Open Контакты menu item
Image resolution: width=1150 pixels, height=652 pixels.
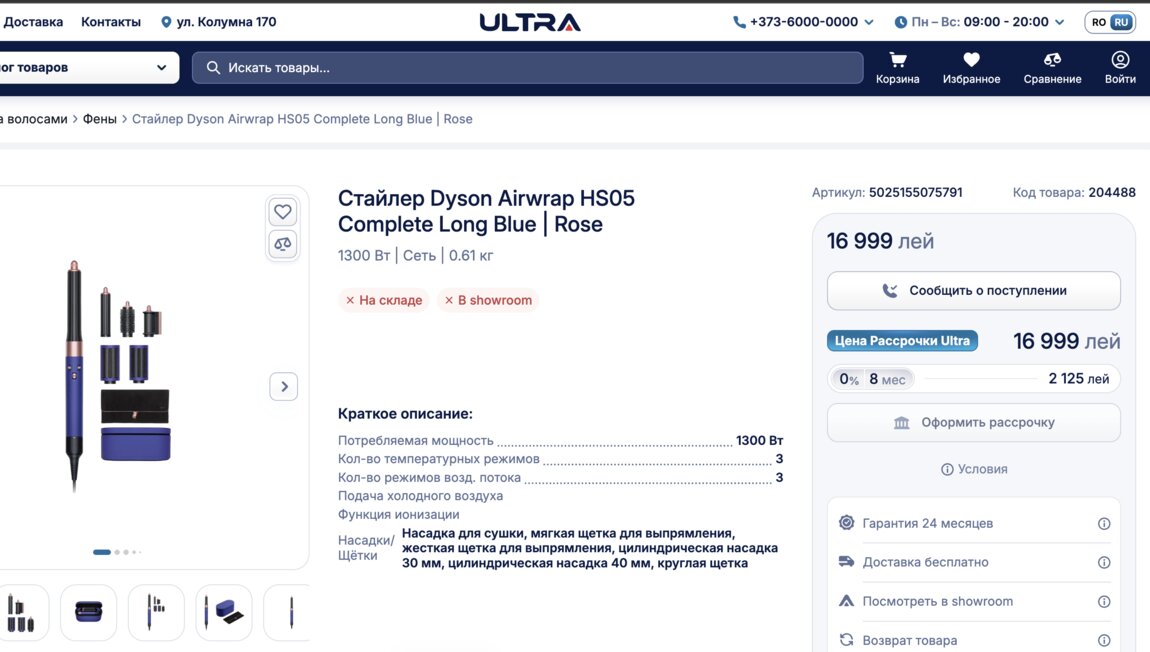[x=111, y=22]
